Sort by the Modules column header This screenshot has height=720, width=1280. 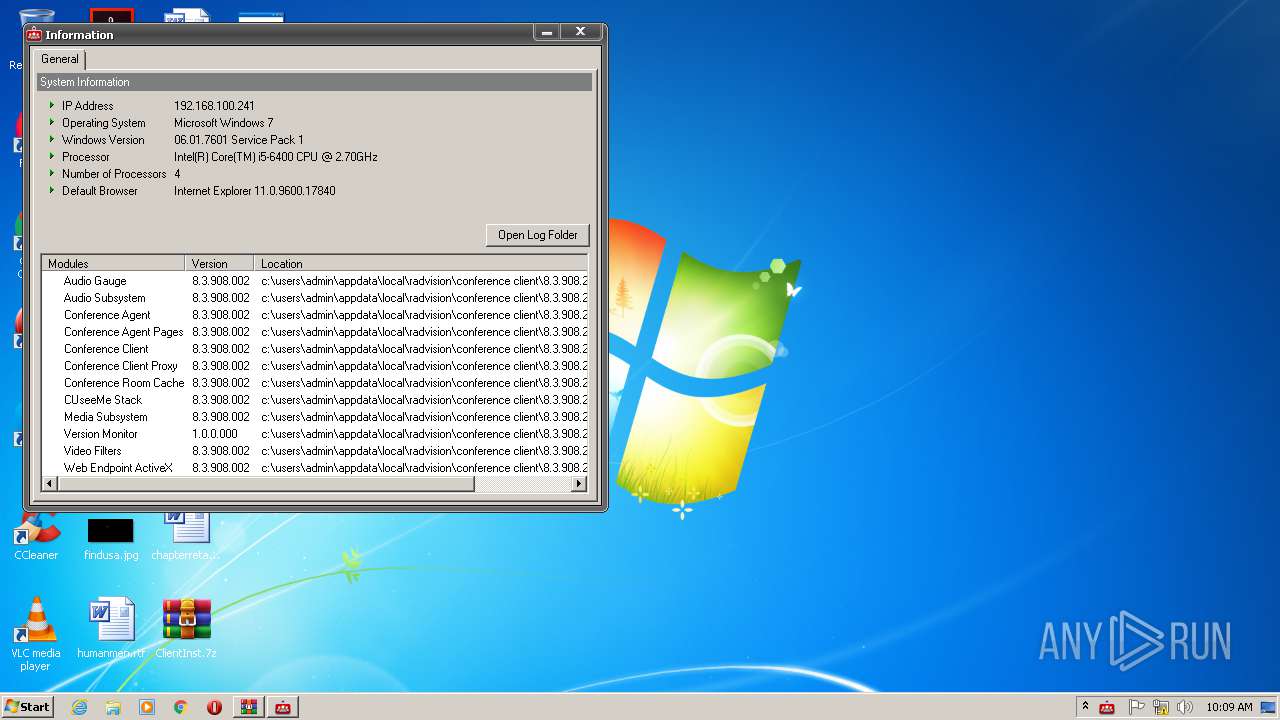pos(113,264)
